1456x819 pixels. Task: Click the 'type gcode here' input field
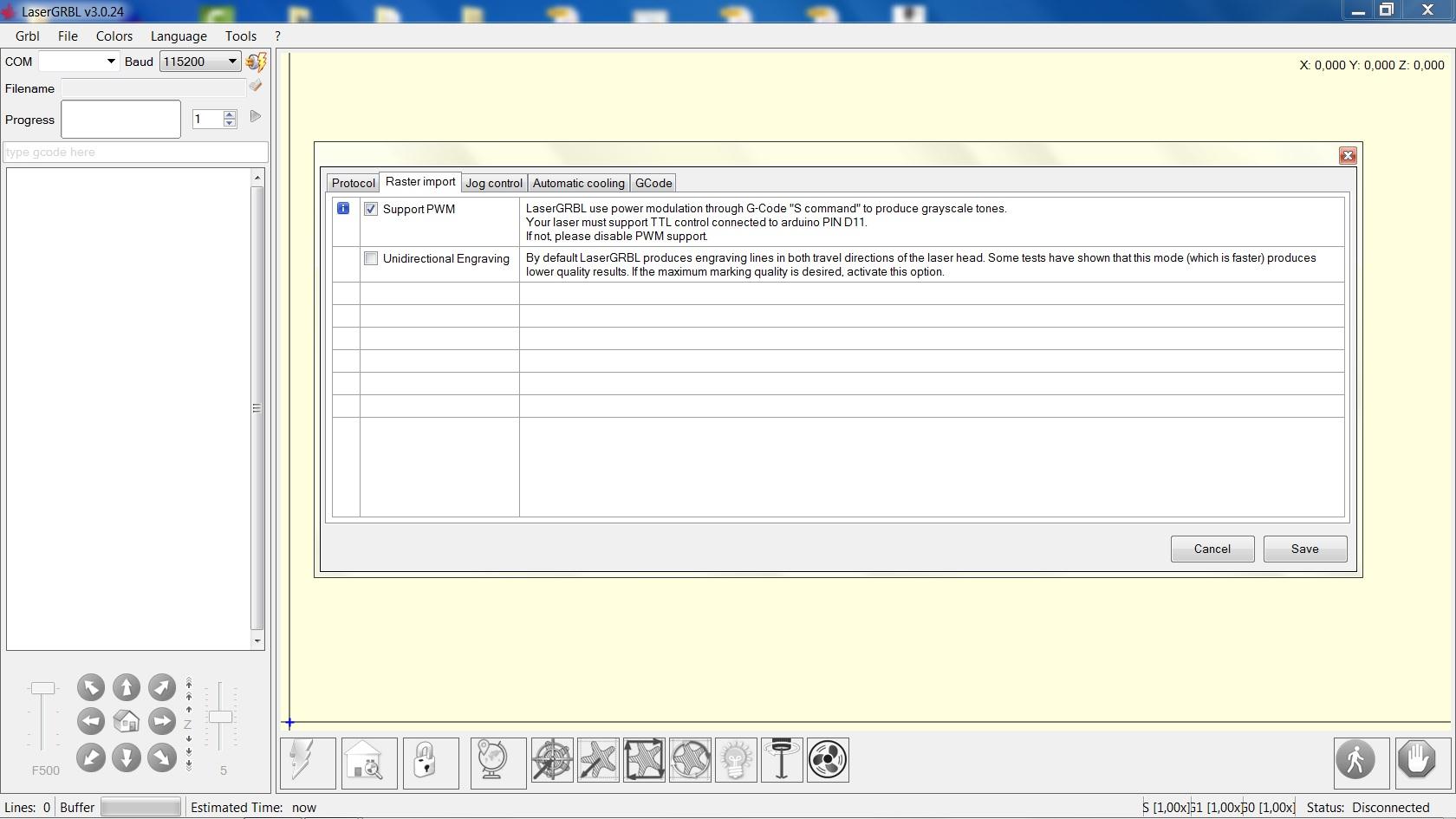coord(136,152)
